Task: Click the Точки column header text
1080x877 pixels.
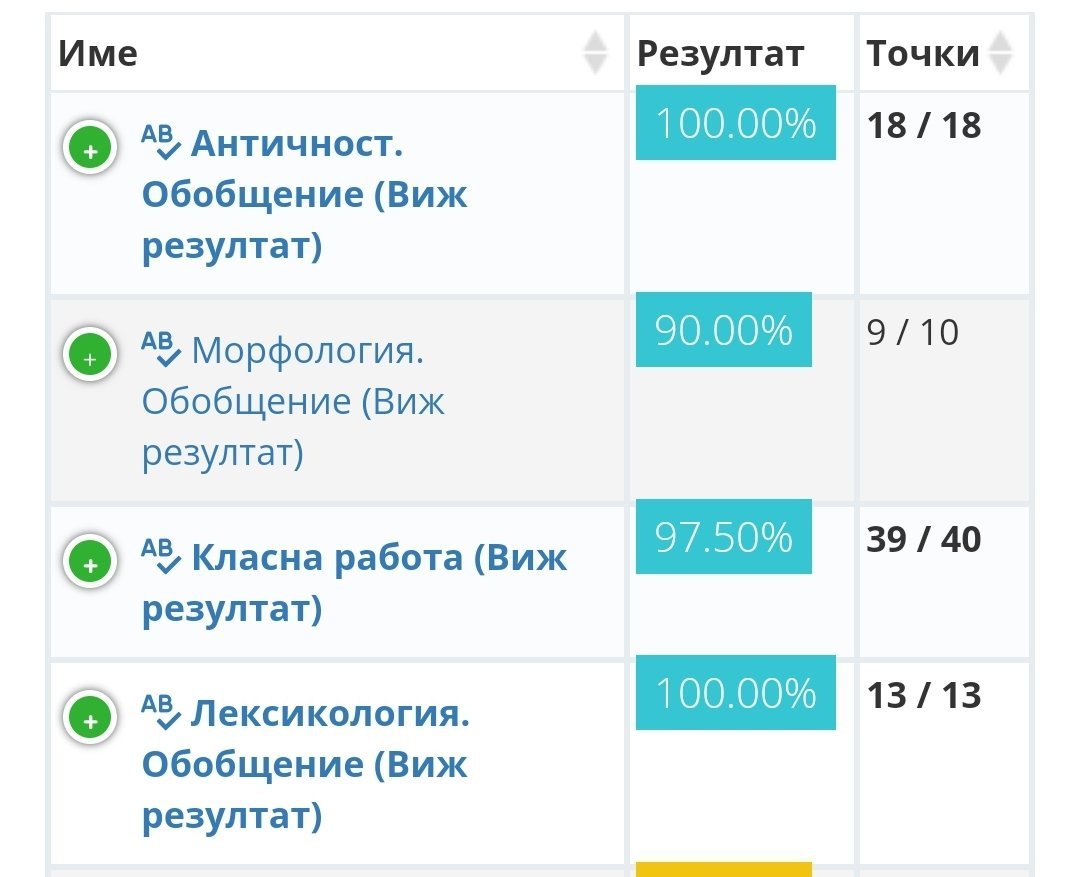Action: click(922, 53)
